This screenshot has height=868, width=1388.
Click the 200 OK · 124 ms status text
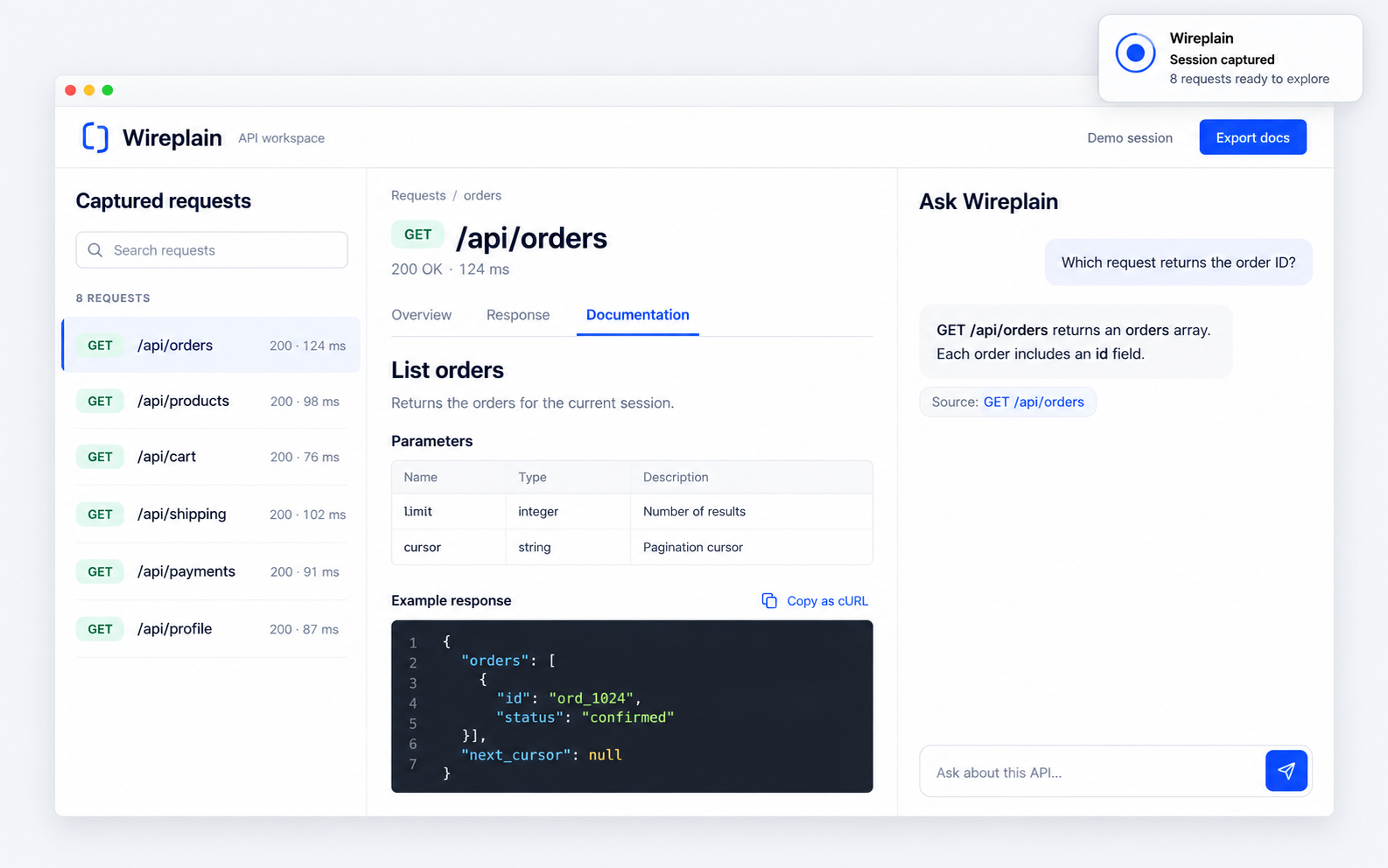click(x=450, y=269)
